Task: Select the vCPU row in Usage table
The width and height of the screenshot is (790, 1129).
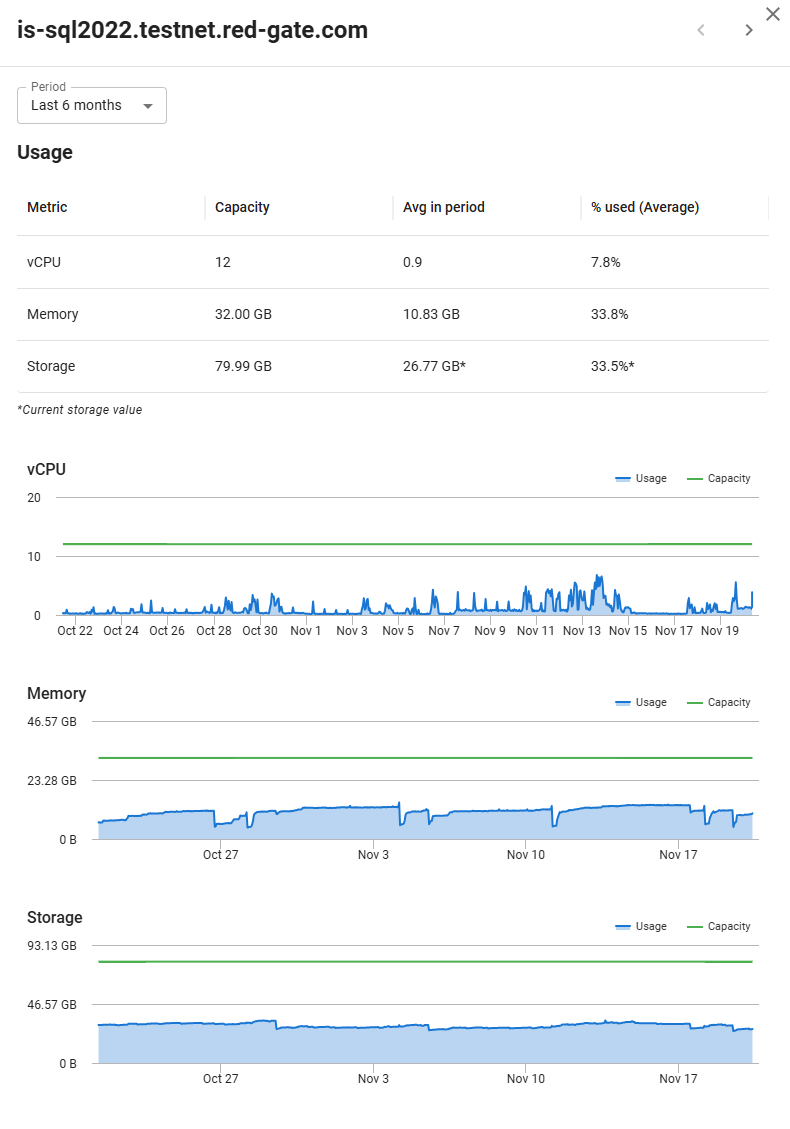Action: [392, 262]
